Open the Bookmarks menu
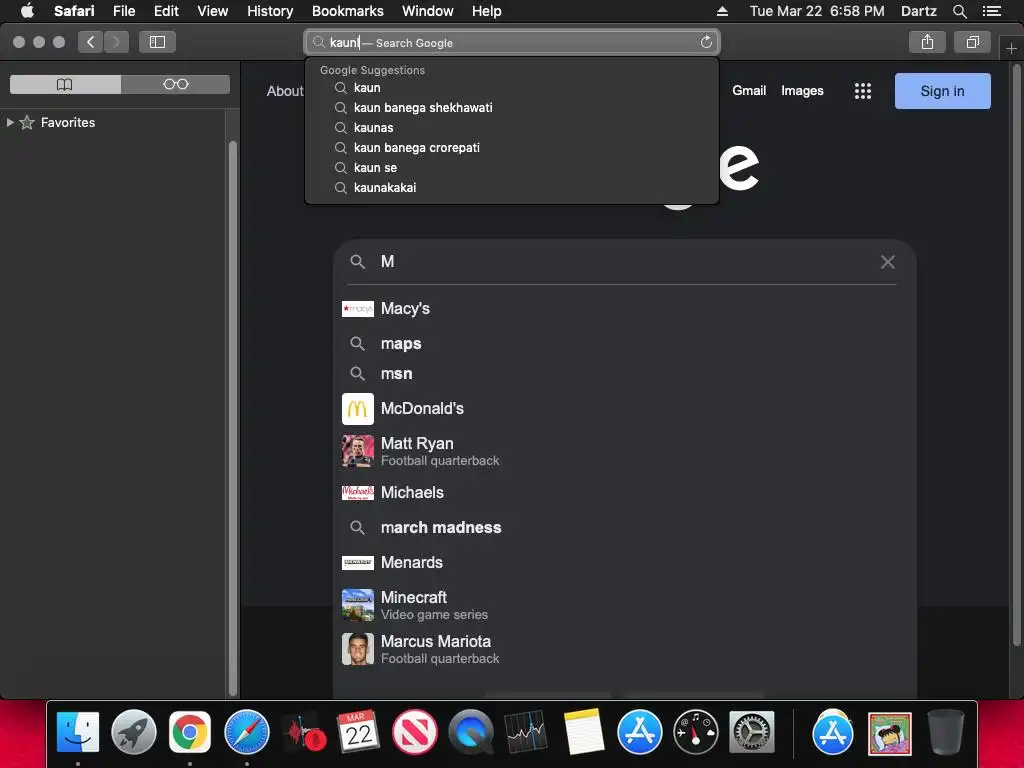Viewport: 1024px width, 768px height. click(x=347, y=11)
